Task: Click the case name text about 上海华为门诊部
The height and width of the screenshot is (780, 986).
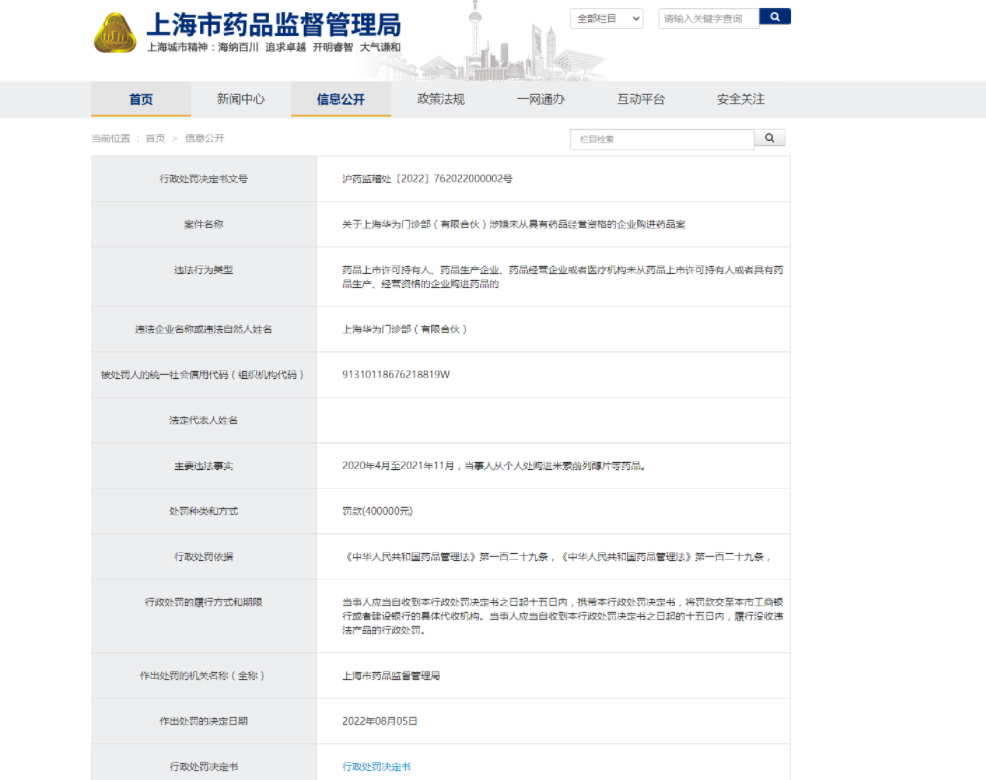Action: [514, 225]
